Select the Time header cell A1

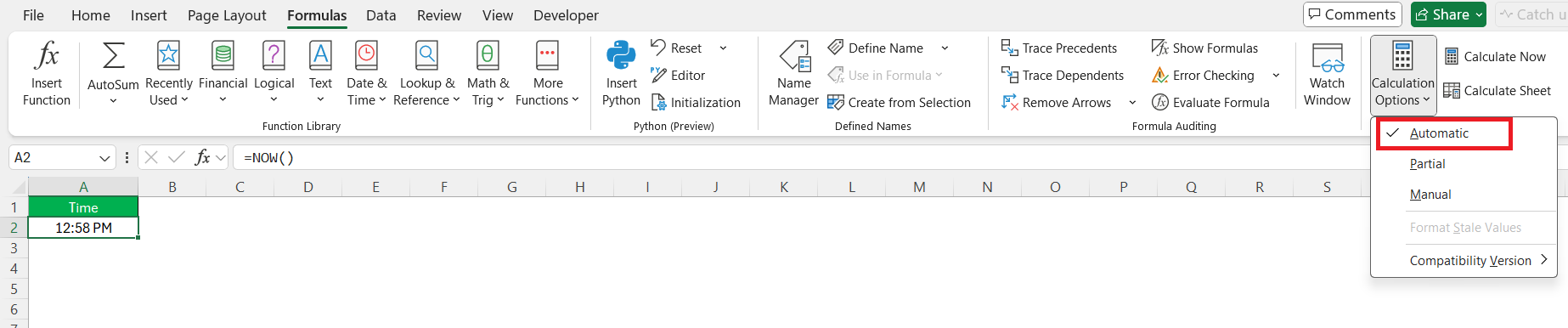pos(83,207)
